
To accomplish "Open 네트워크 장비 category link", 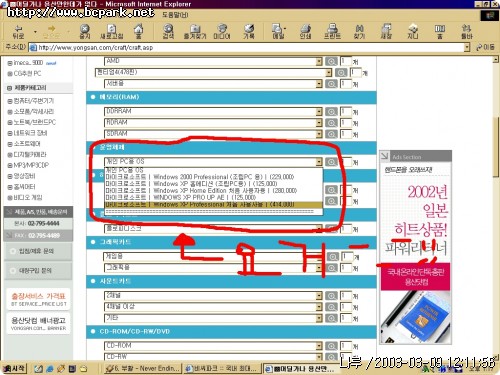I will (30, 133).
